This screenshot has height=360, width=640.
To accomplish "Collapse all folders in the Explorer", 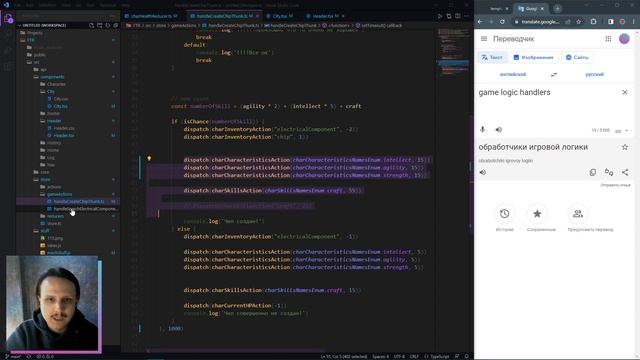I will [x=116, y=25].
